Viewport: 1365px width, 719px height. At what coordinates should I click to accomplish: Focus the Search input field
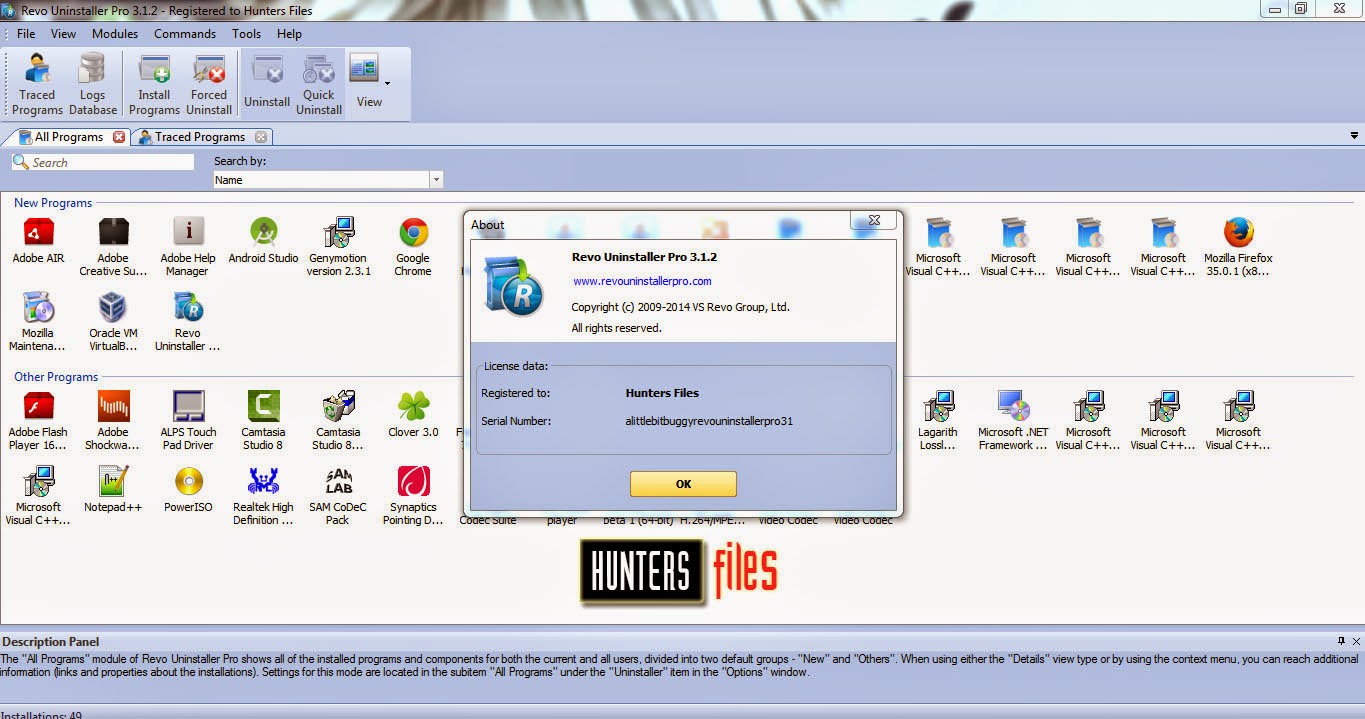click(x=103, y=162)
